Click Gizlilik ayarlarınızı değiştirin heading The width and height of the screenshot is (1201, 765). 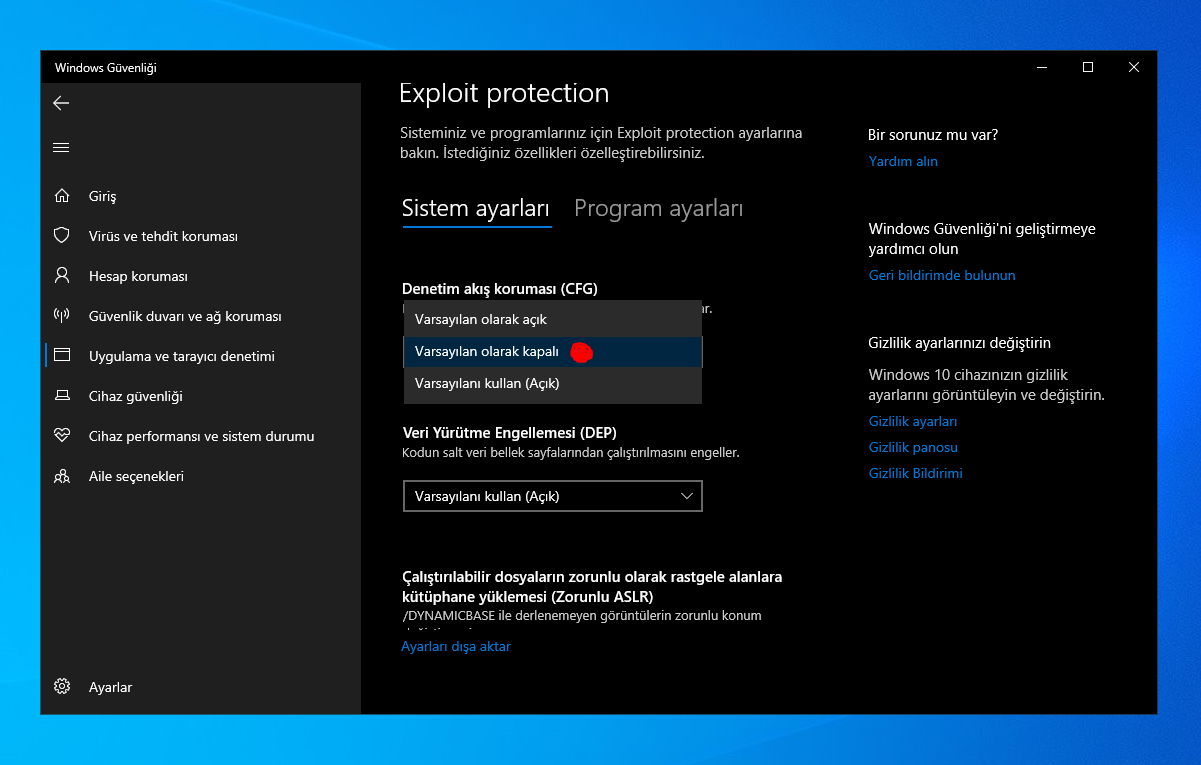[x=960, y=343]
